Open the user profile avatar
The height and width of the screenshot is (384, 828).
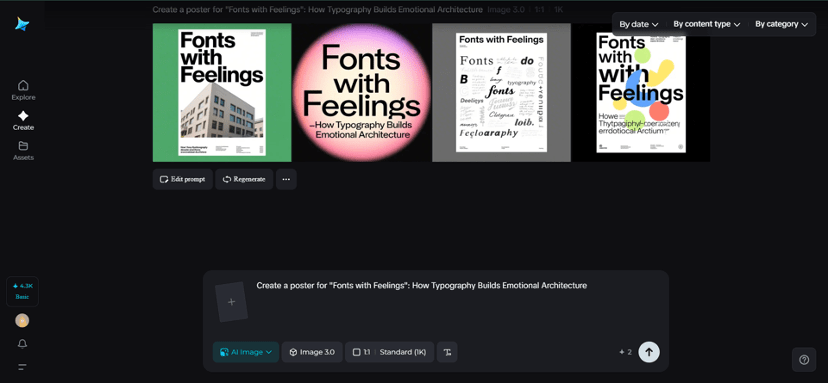(22, 320)
